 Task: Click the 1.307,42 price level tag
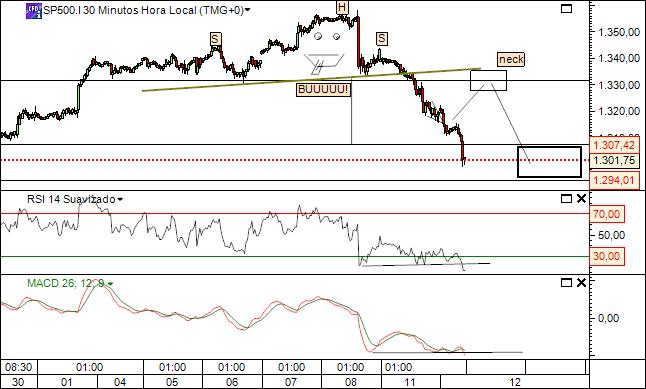click(614, 145)
